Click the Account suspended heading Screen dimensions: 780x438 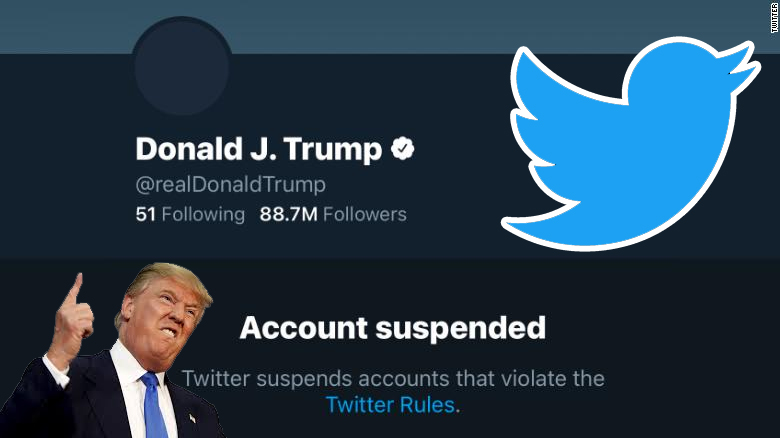393,327
